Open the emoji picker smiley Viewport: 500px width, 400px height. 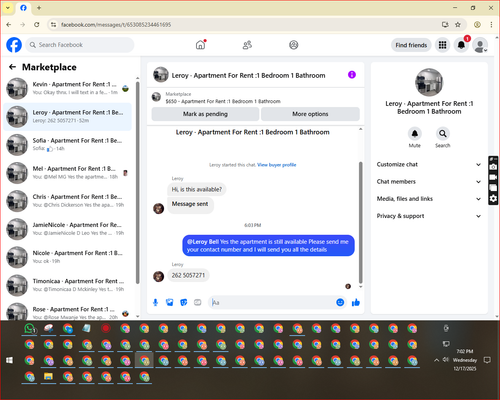pos(340,302)
